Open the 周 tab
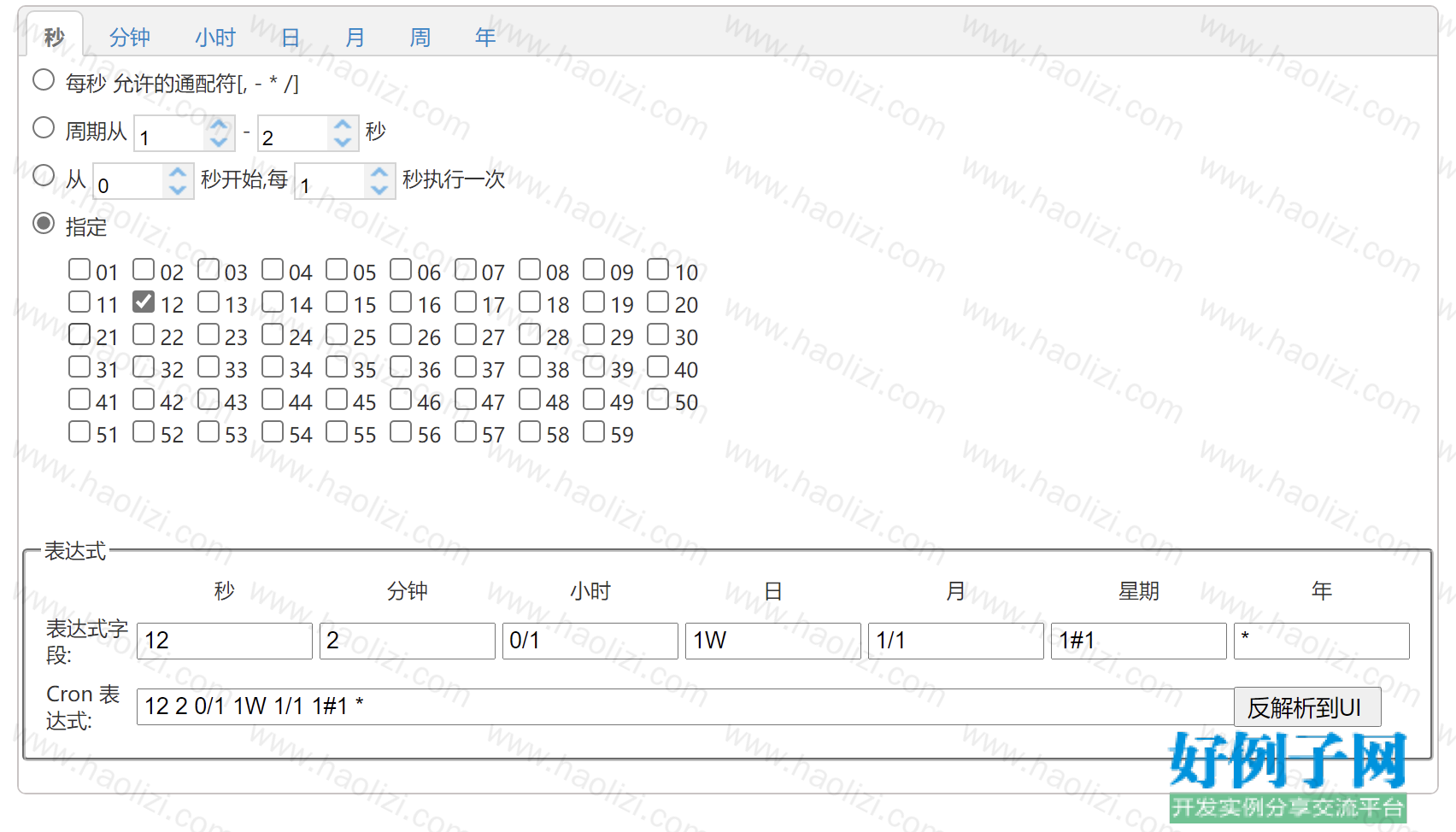This screenshot has width=1456, height=832. [420, 38]
